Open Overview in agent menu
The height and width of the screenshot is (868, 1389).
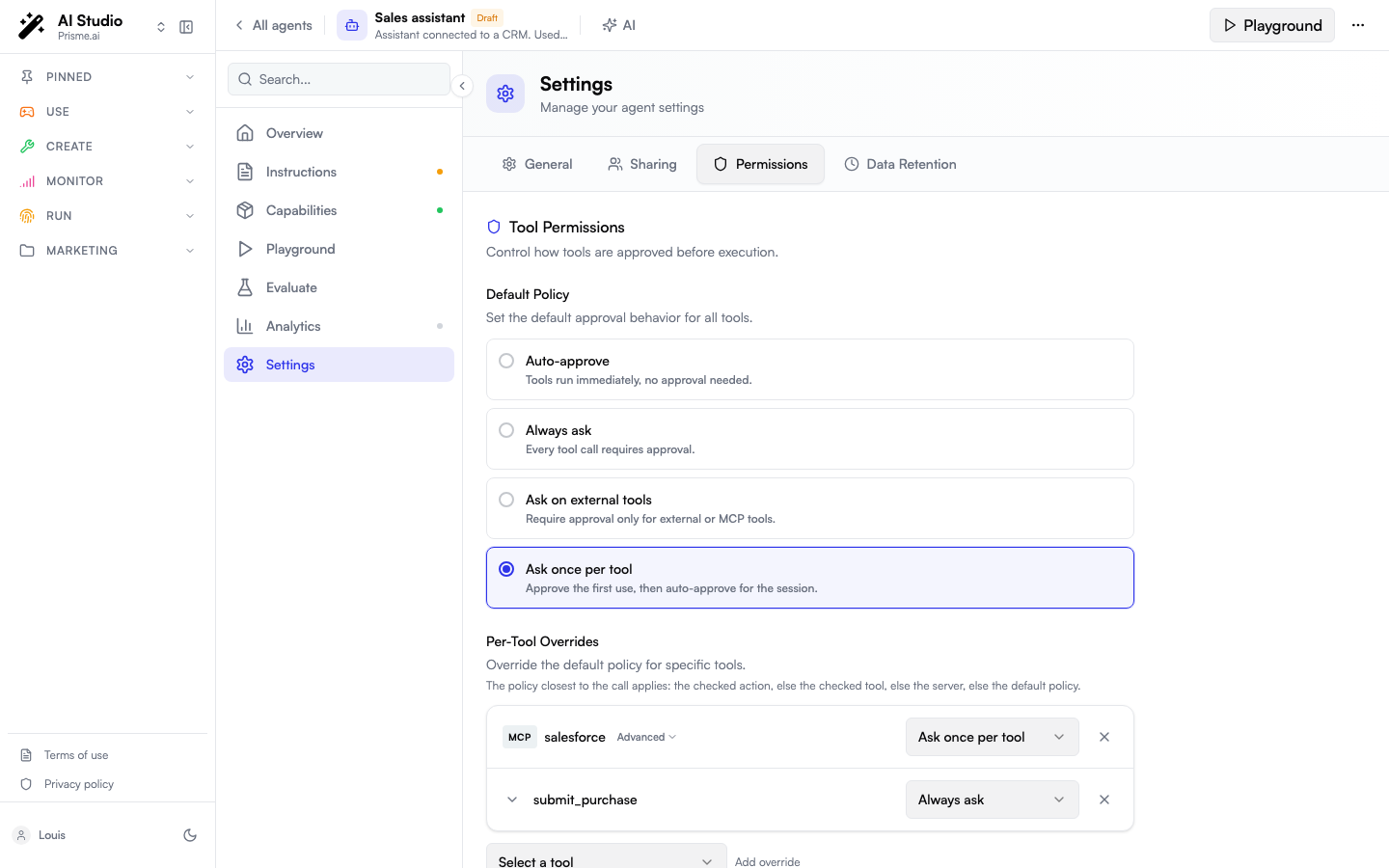(x=339, y=133)
